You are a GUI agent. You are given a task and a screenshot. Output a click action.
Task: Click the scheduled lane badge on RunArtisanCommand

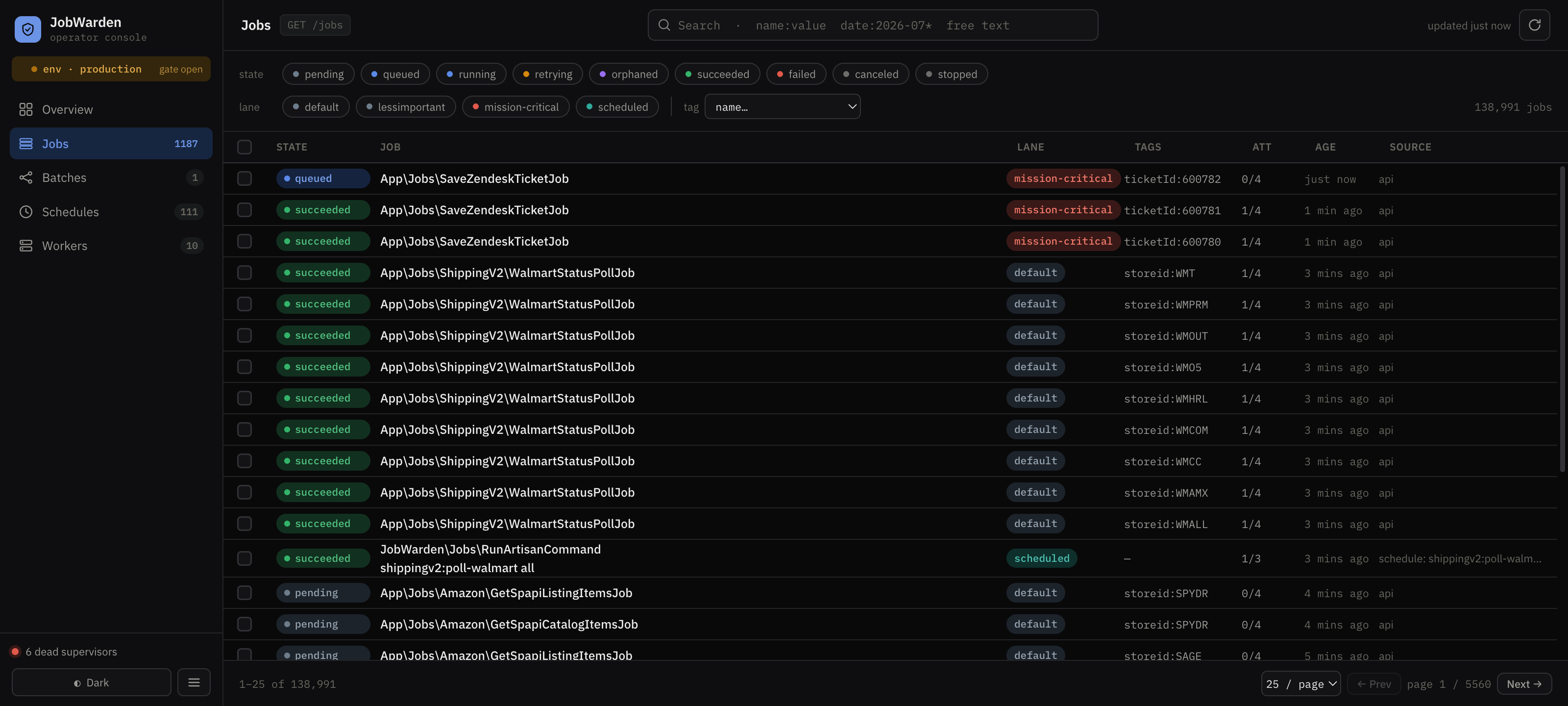pos(1041,558)
